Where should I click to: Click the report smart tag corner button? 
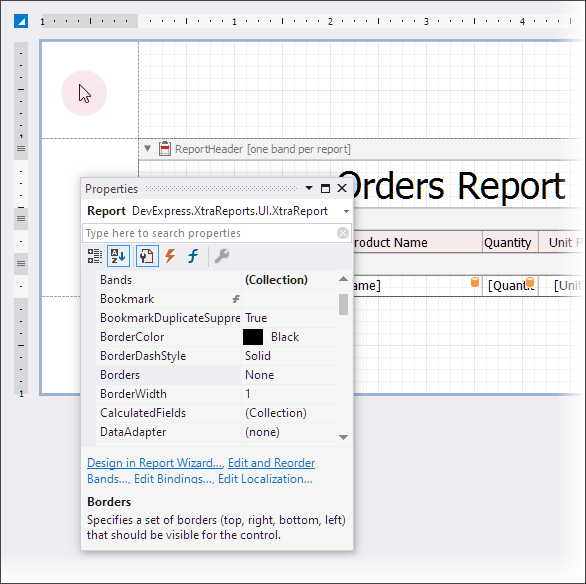click(x=21, y=21)
